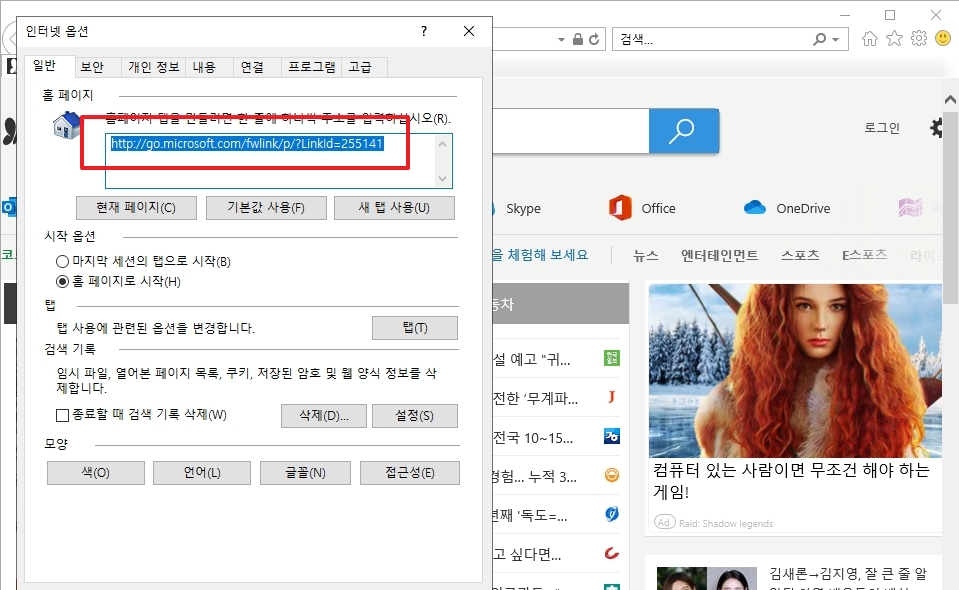Open 접근성(E) button
This screenshot has height=590, width=959.
pos(410,473)
